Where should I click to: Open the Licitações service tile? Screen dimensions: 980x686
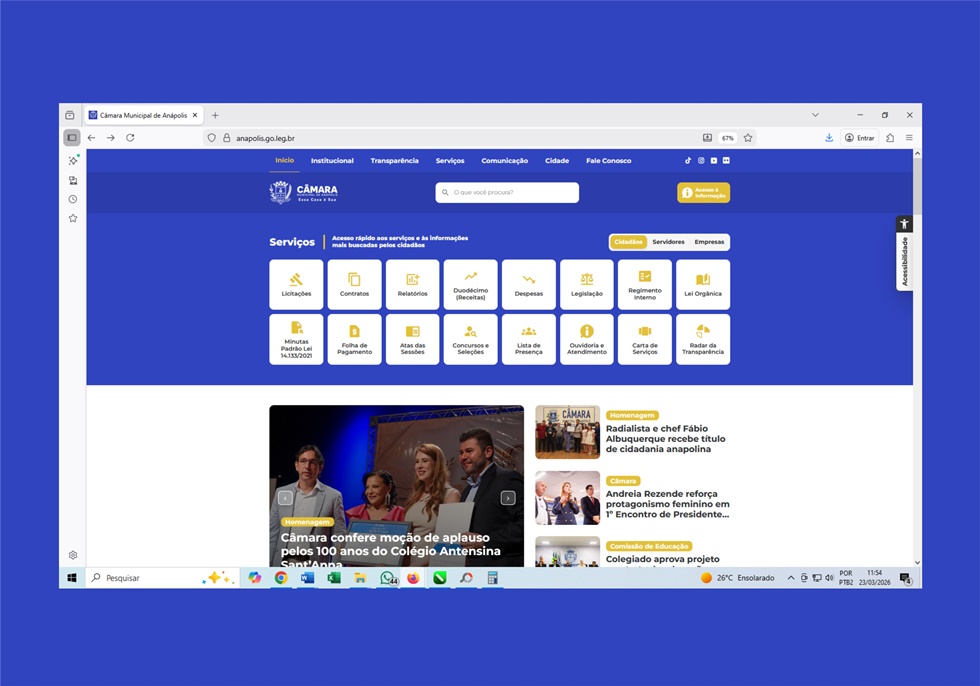click(296, 284)
